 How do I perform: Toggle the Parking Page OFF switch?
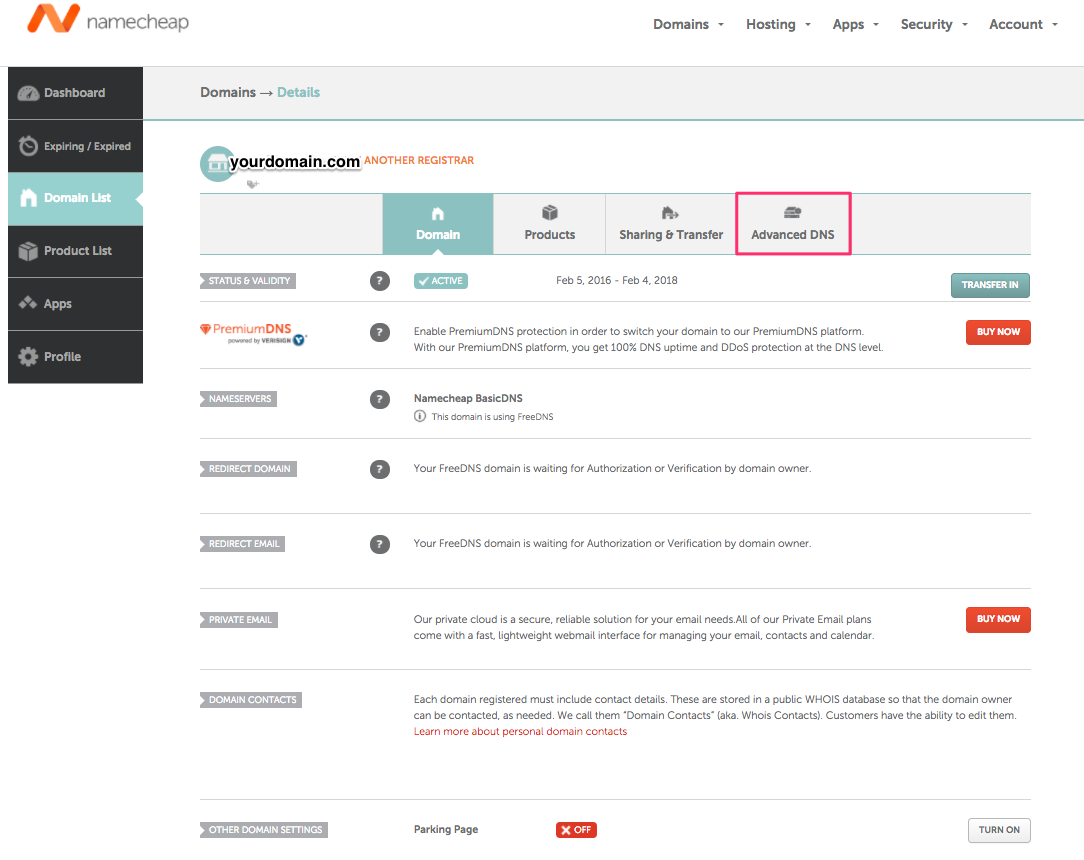(x=576, y=830)
